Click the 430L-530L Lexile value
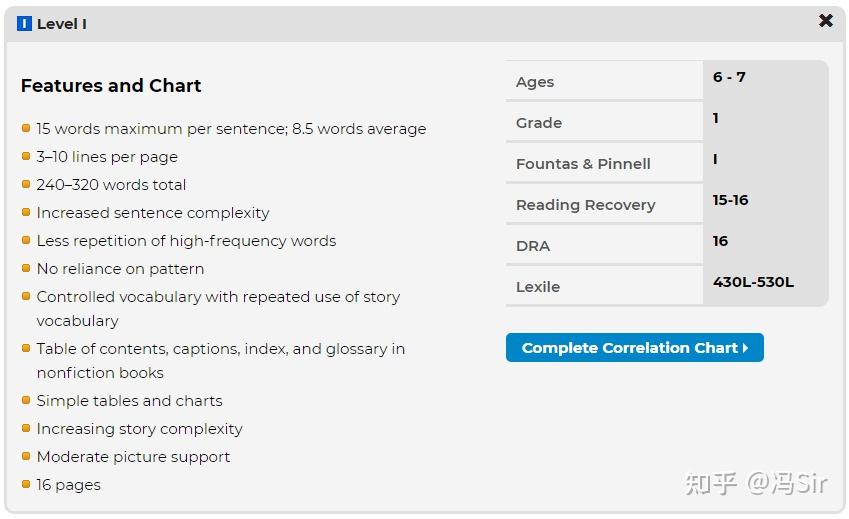Screen dimensions: 849x519 coord(753,282)
